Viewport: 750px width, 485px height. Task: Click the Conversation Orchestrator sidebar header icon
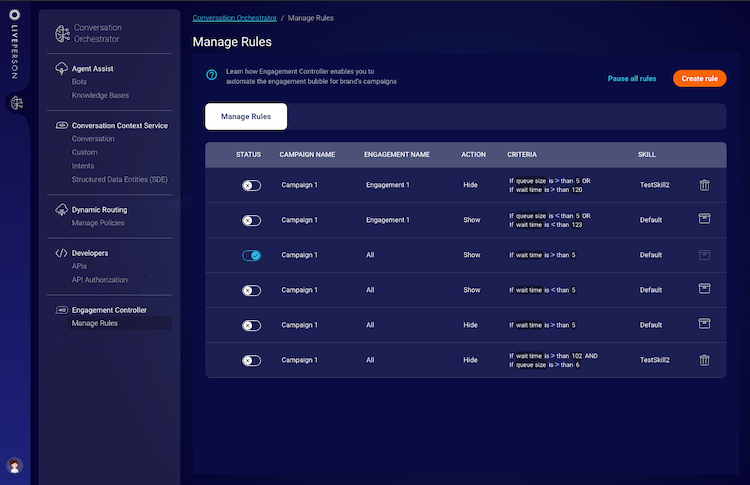point(62,33)
